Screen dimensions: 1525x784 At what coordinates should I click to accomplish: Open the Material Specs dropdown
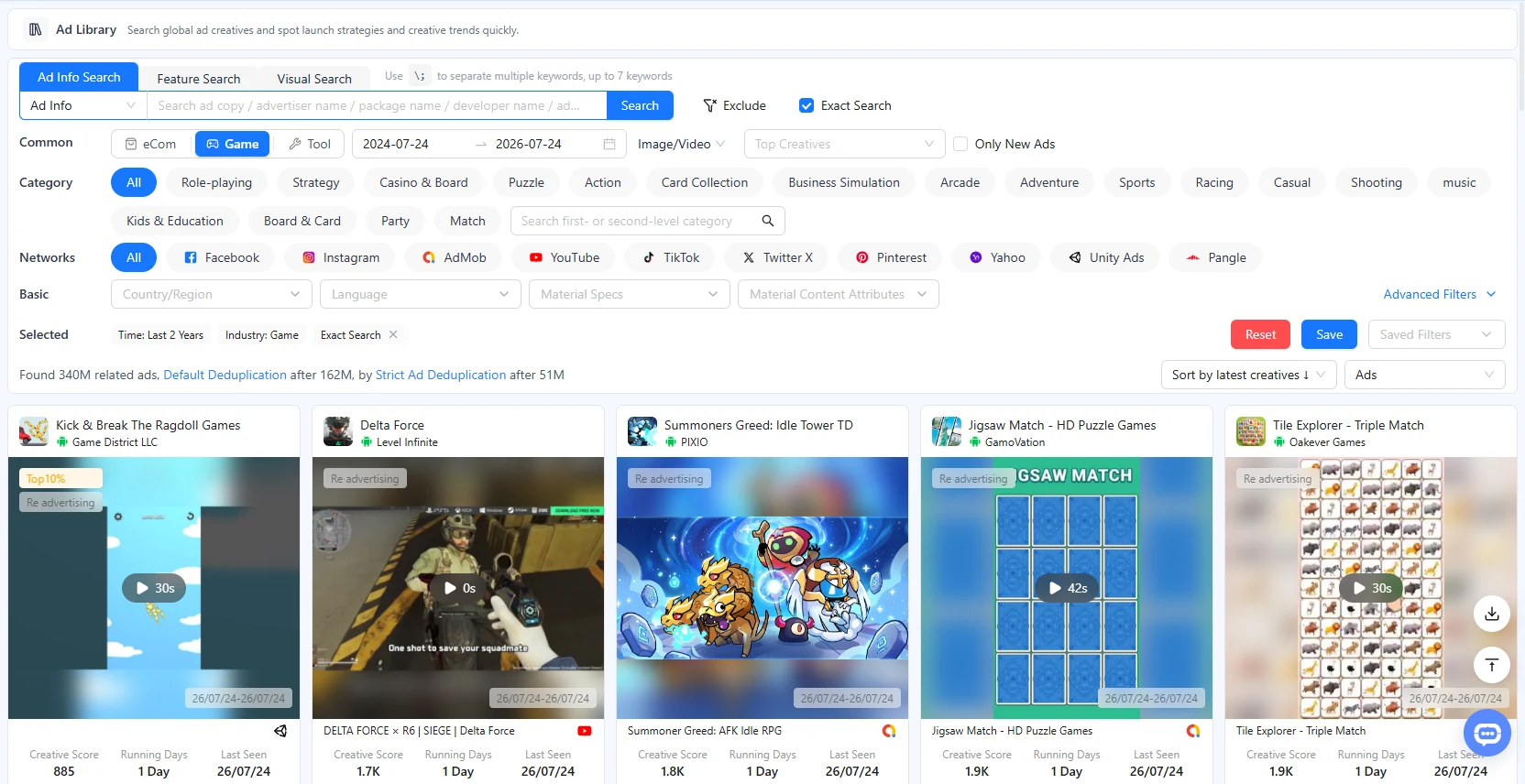(629, 294)
